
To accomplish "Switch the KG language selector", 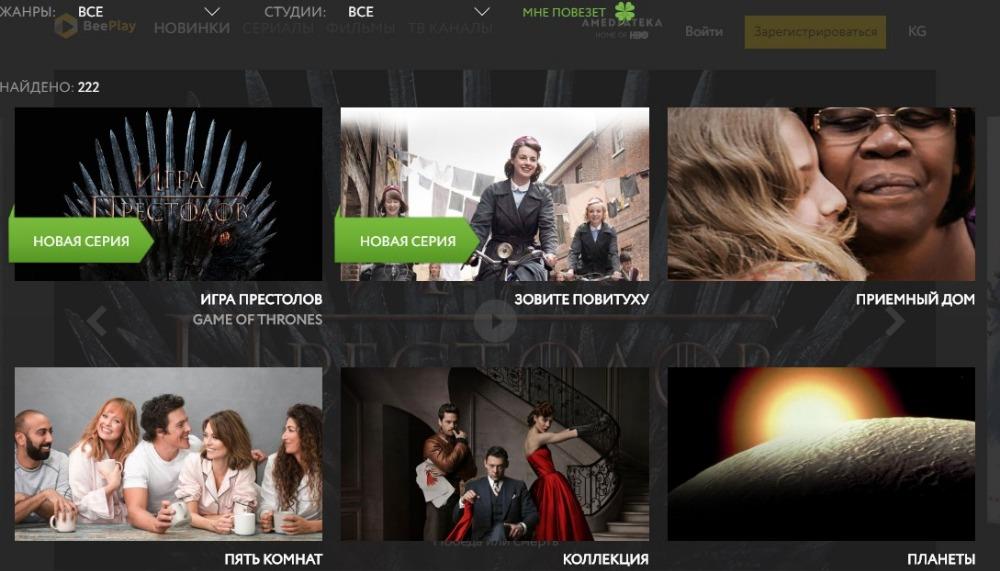I will point(916,31).
